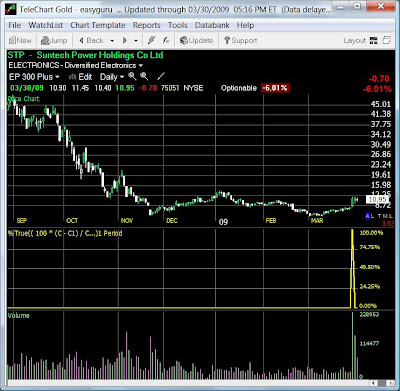This screenshot has height=391, width=400.
Task: Click the red 3.63 value below scaling letters
Action: click(388, 223)
